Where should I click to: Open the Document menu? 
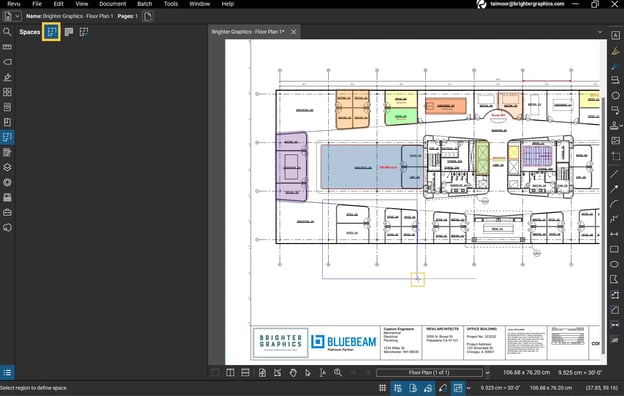coord(113,4)
